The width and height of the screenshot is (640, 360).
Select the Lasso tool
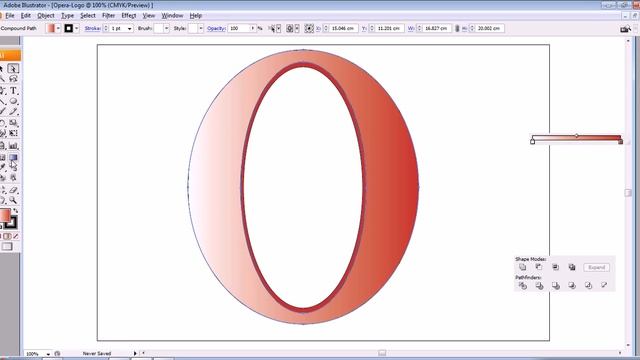(x=13, y=79)
